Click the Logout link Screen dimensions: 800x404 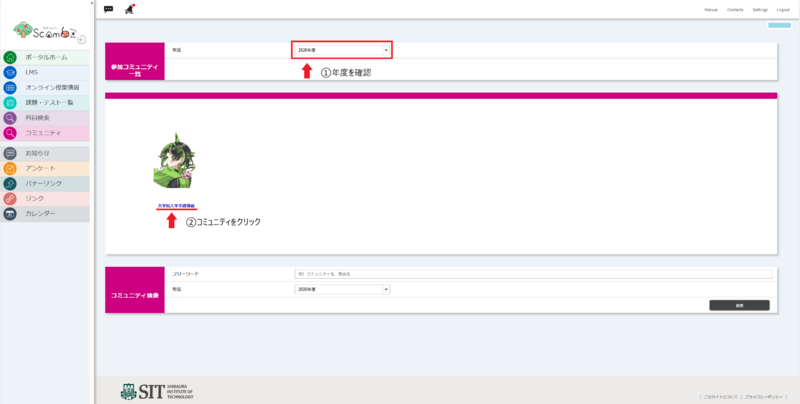(783, 9)
